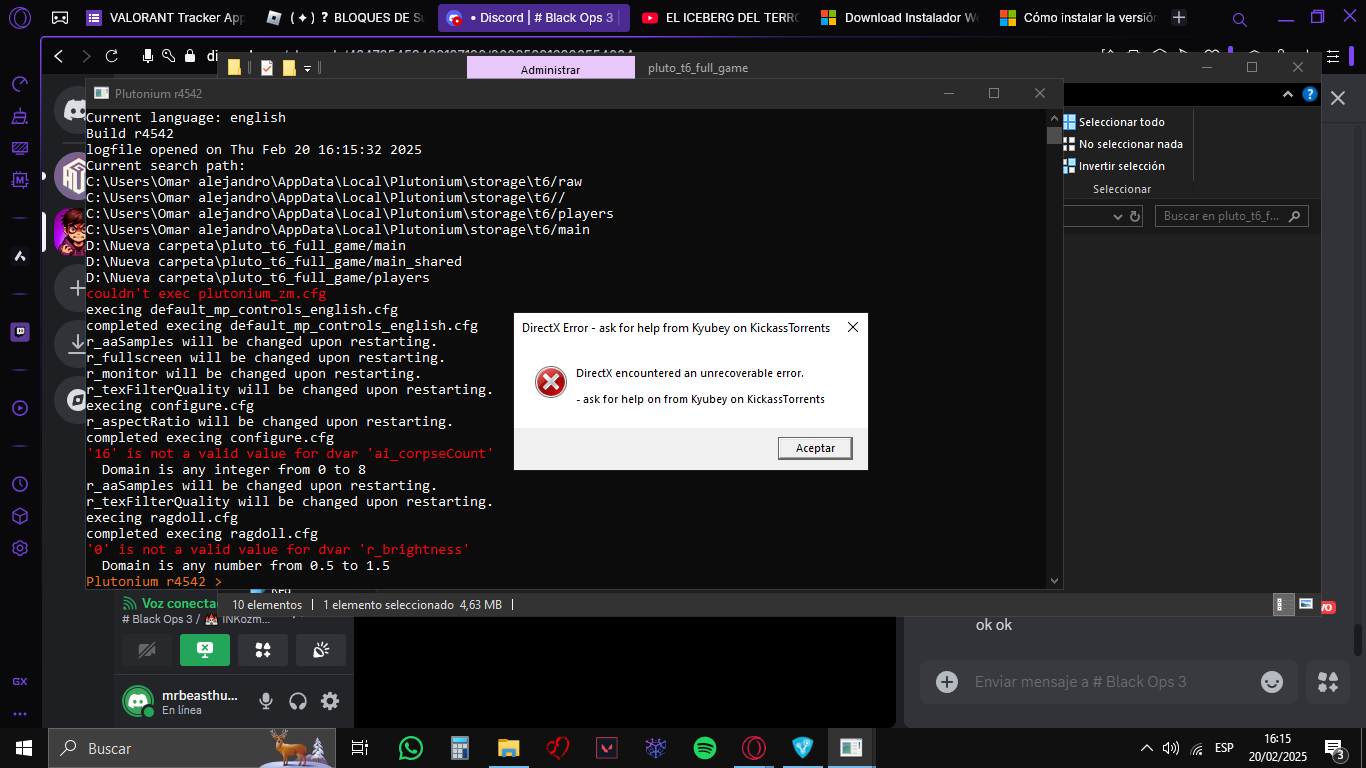This screenshot has width=1366, height=768.
Task: Select the server with the purple avatar
Action: point(72,176)
